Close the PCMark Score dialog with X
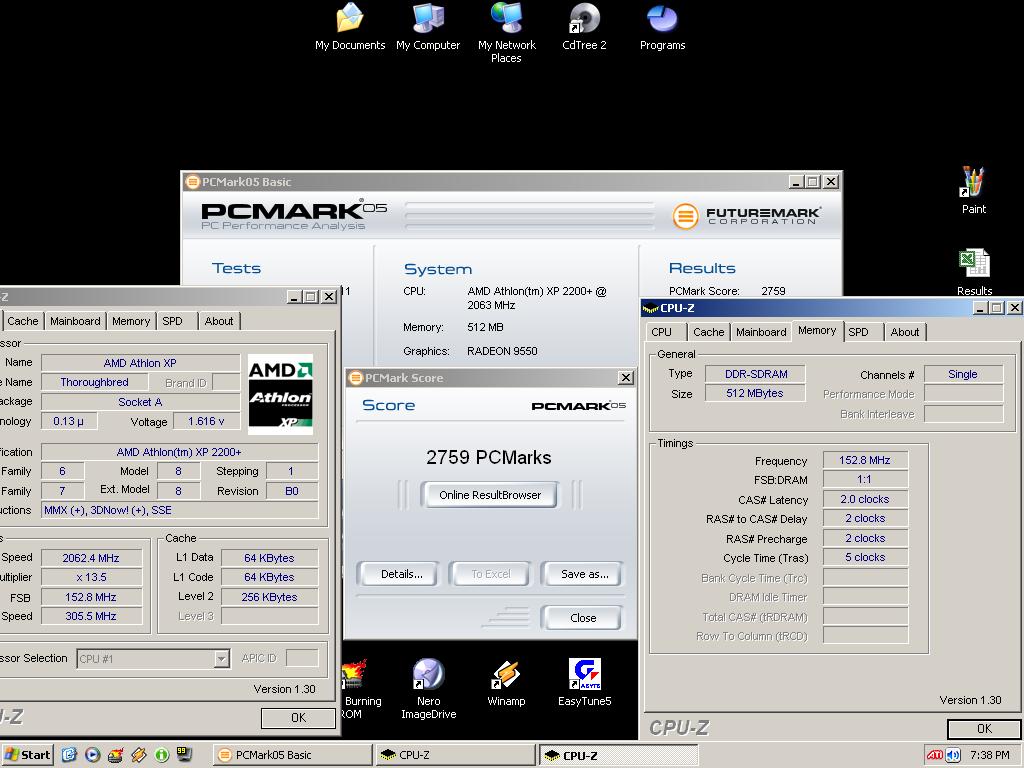 tap(626, 377)
